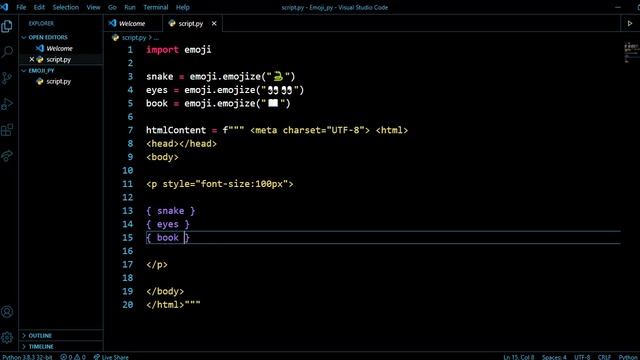Change encoding via UTF-8 status
This screenshot has width=640, height=360.
(x=582, y=357)
